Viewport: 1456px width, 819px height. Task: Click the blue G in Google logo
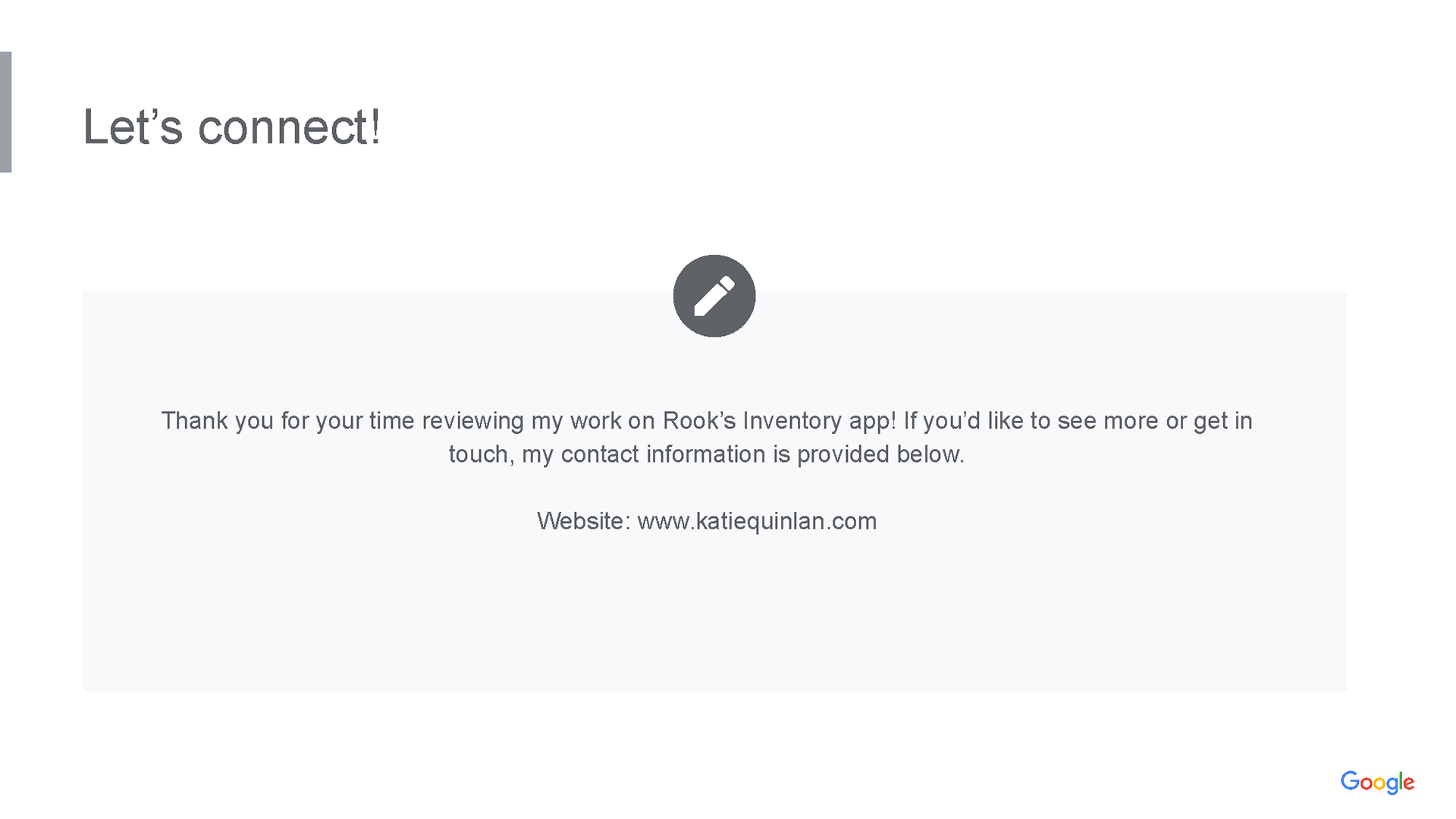click(1350, 781)
